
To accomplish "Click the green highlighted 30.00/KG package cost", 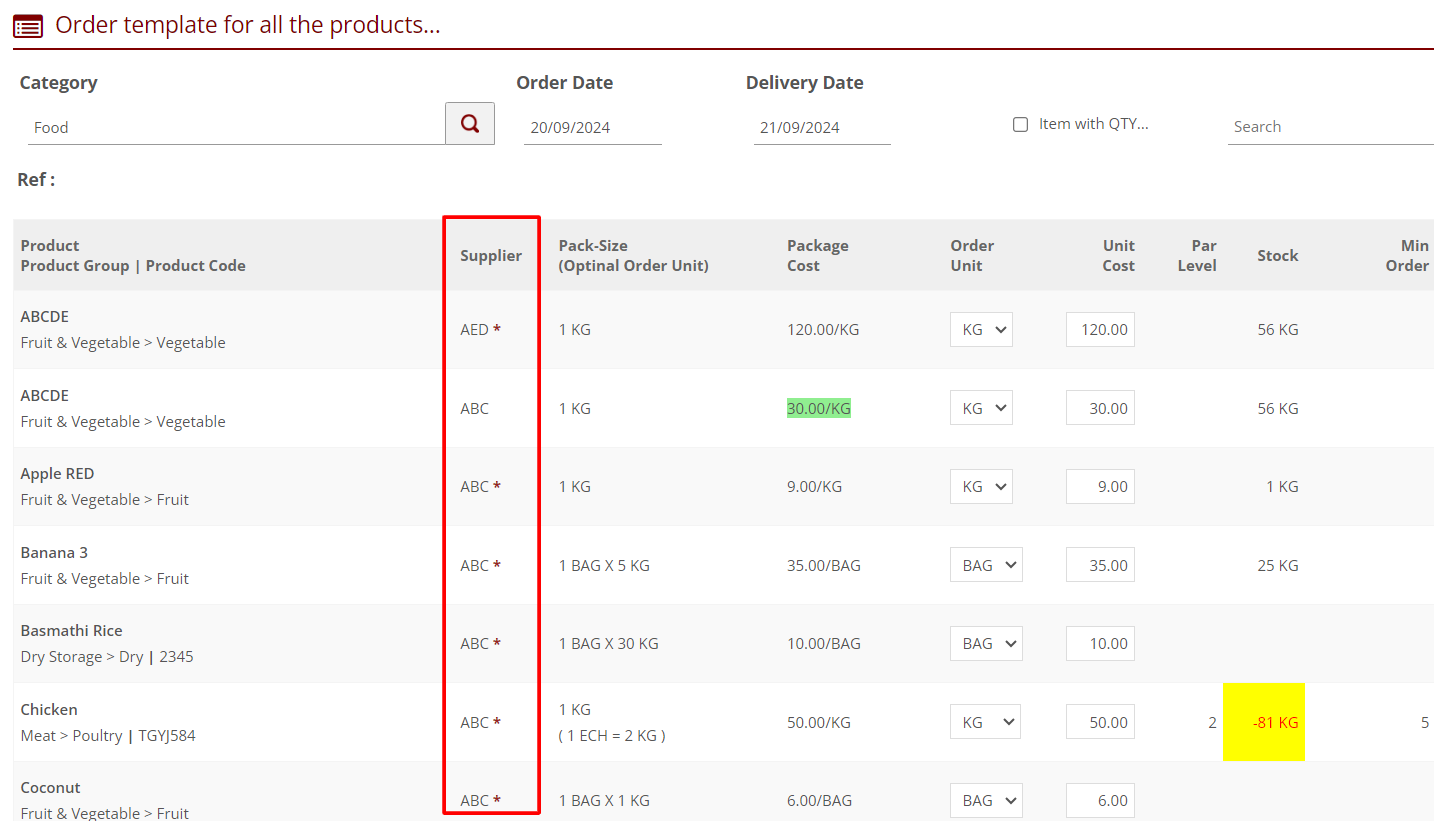I will pos(818,408).
